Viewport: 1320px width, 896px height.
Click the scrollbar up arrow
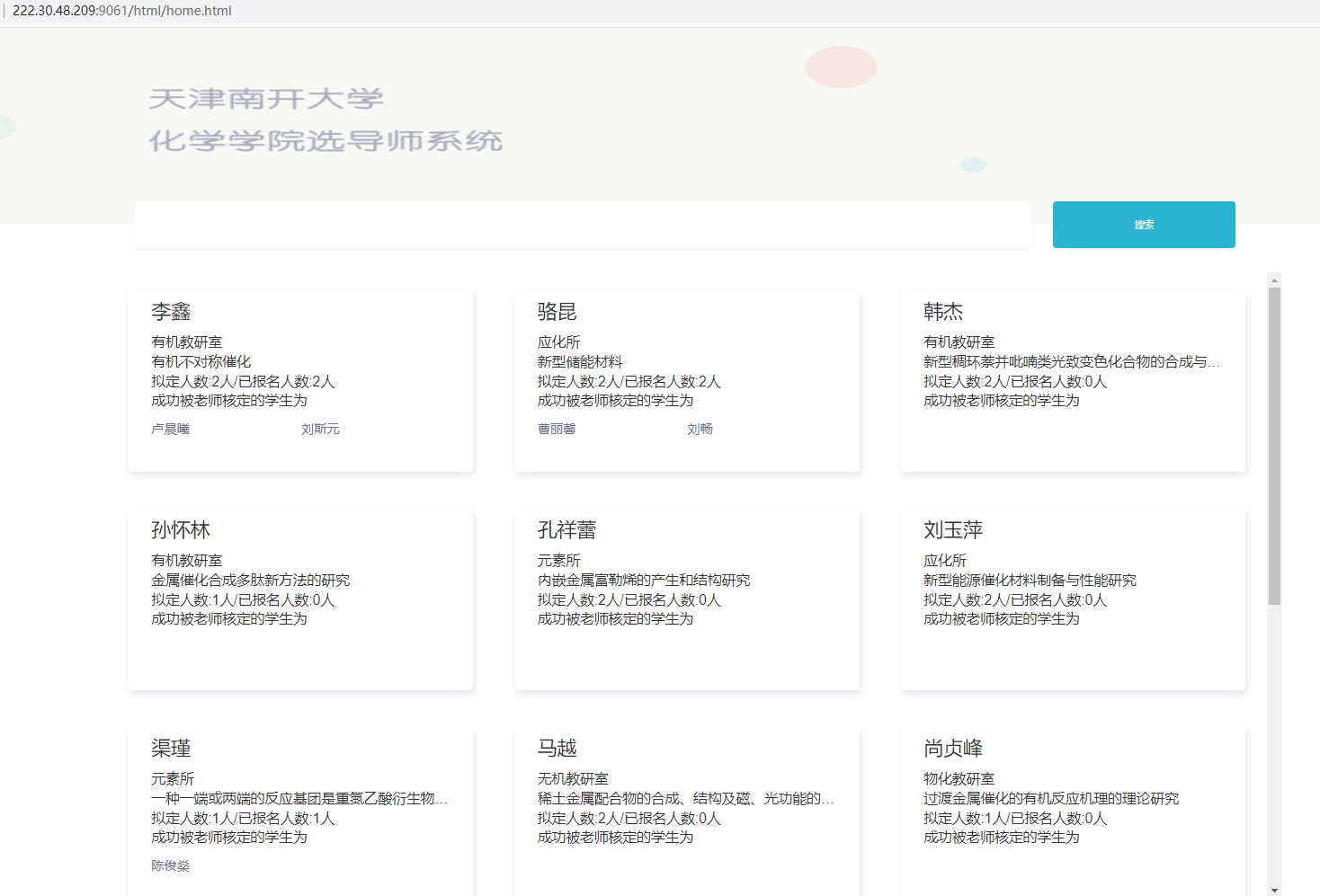pos(1274,280)
